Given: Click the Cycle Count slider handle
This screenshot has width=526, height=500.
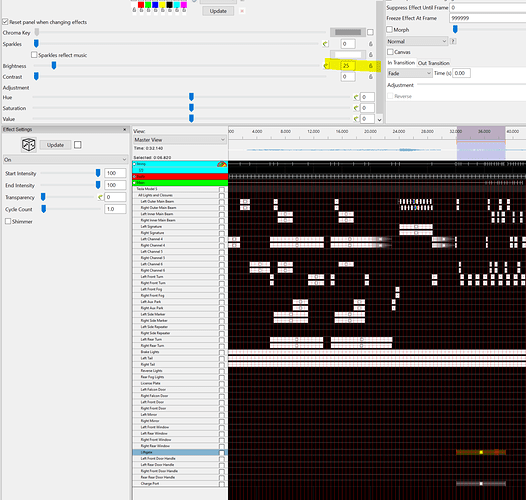Looking at the screenshot, I should pyautogui.click(x=44, y=209).
